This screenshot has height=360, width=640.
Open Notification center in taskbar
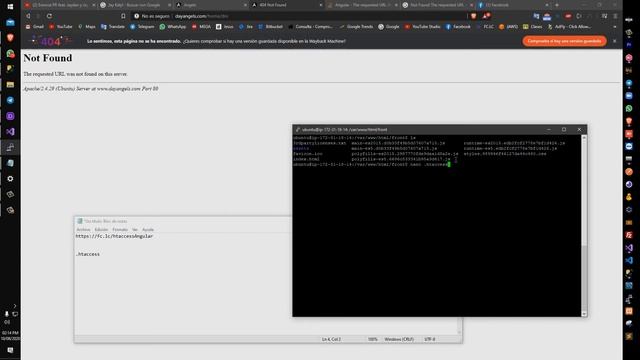coord(10,350)
